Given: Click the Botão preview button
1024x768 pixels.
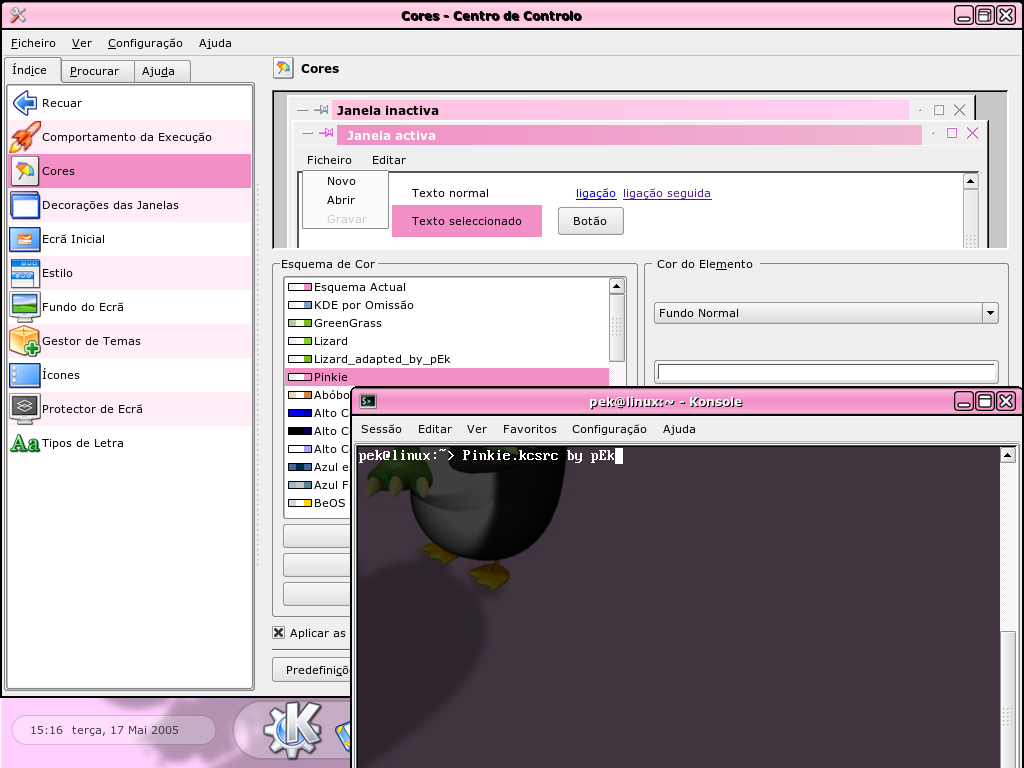Looking at the screenshot, I should (590, 221).
